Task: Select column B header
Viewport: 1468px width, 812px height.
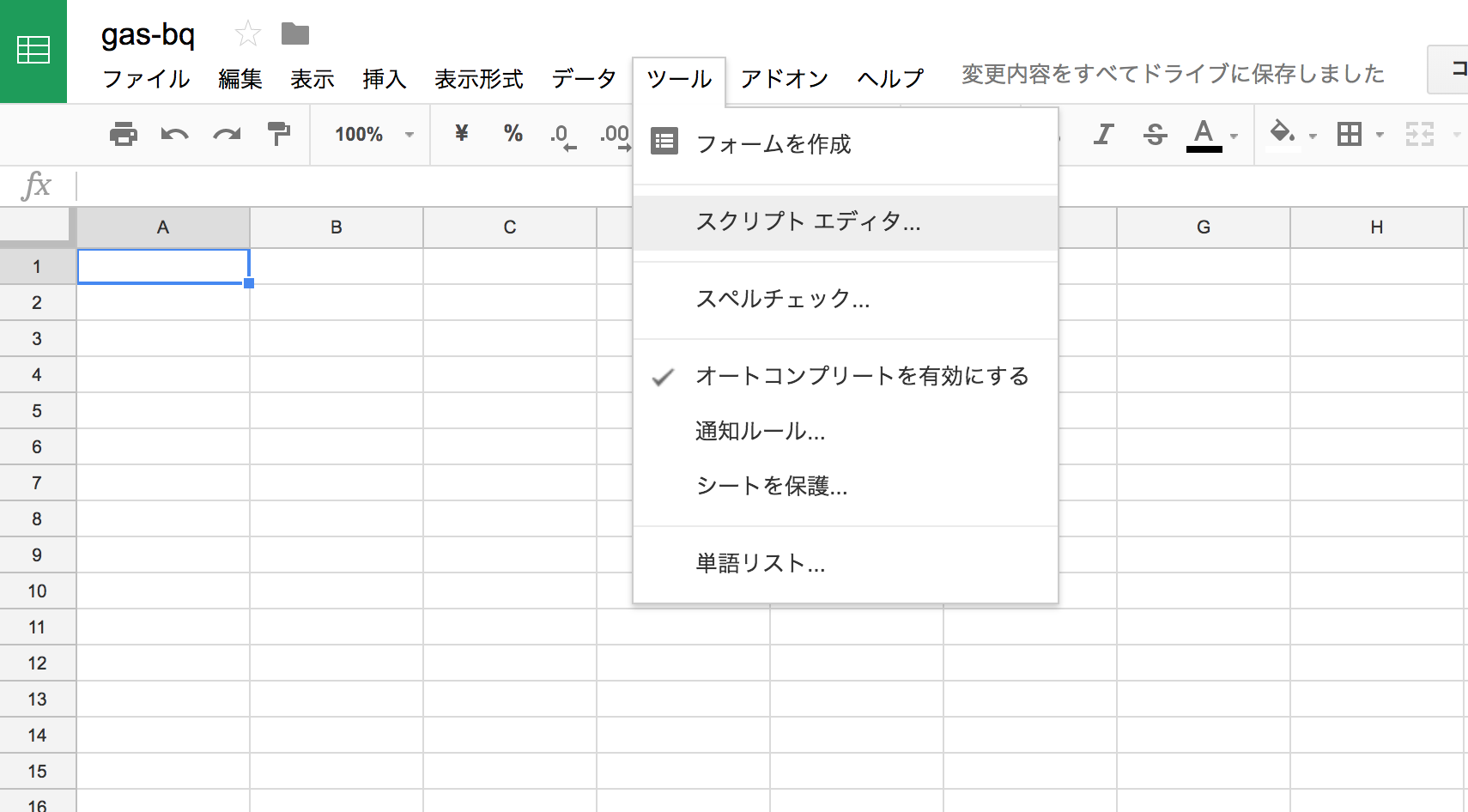Action: coord(337,227)
